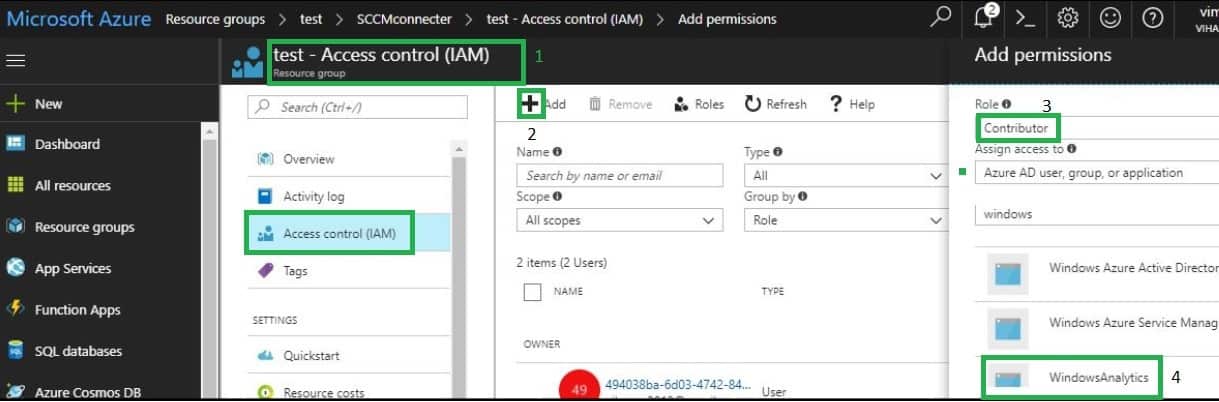Click the Search by name or email field
Screen dimensions: 1219x402
[x=620, y=175]
